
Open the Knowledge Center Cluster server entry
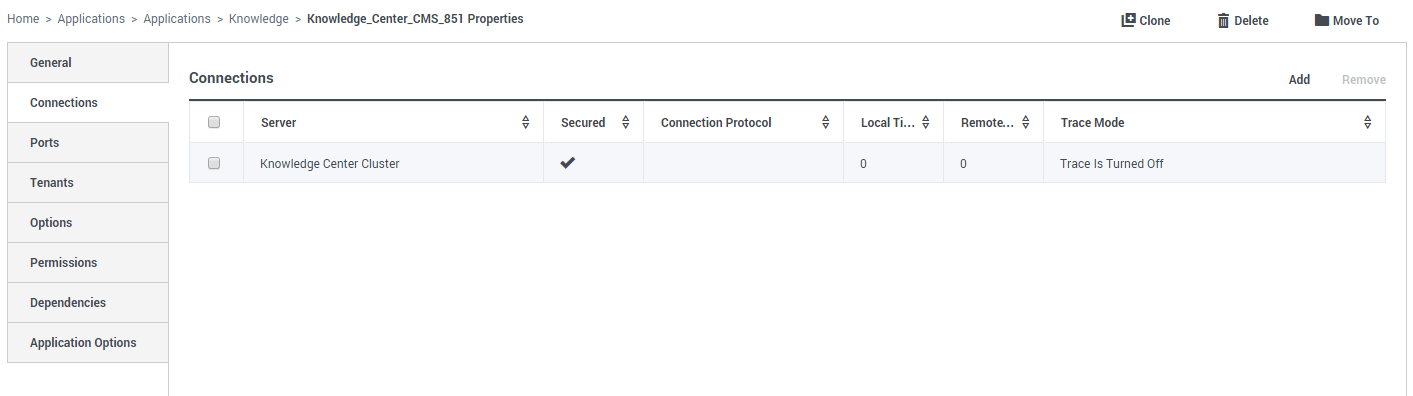[x=330, y=164]
